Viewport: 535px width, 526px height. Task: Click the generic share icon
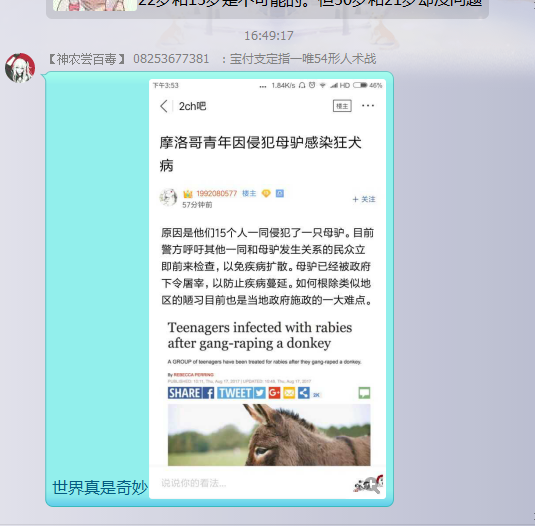pyautogui.click(x=304, y=393)
